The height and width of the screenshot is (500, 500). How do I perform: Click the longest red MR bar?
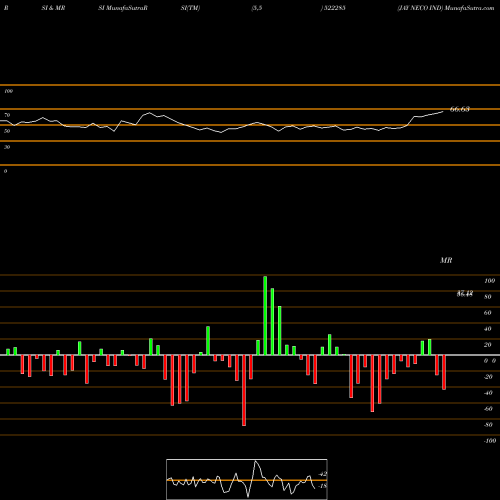244,390
